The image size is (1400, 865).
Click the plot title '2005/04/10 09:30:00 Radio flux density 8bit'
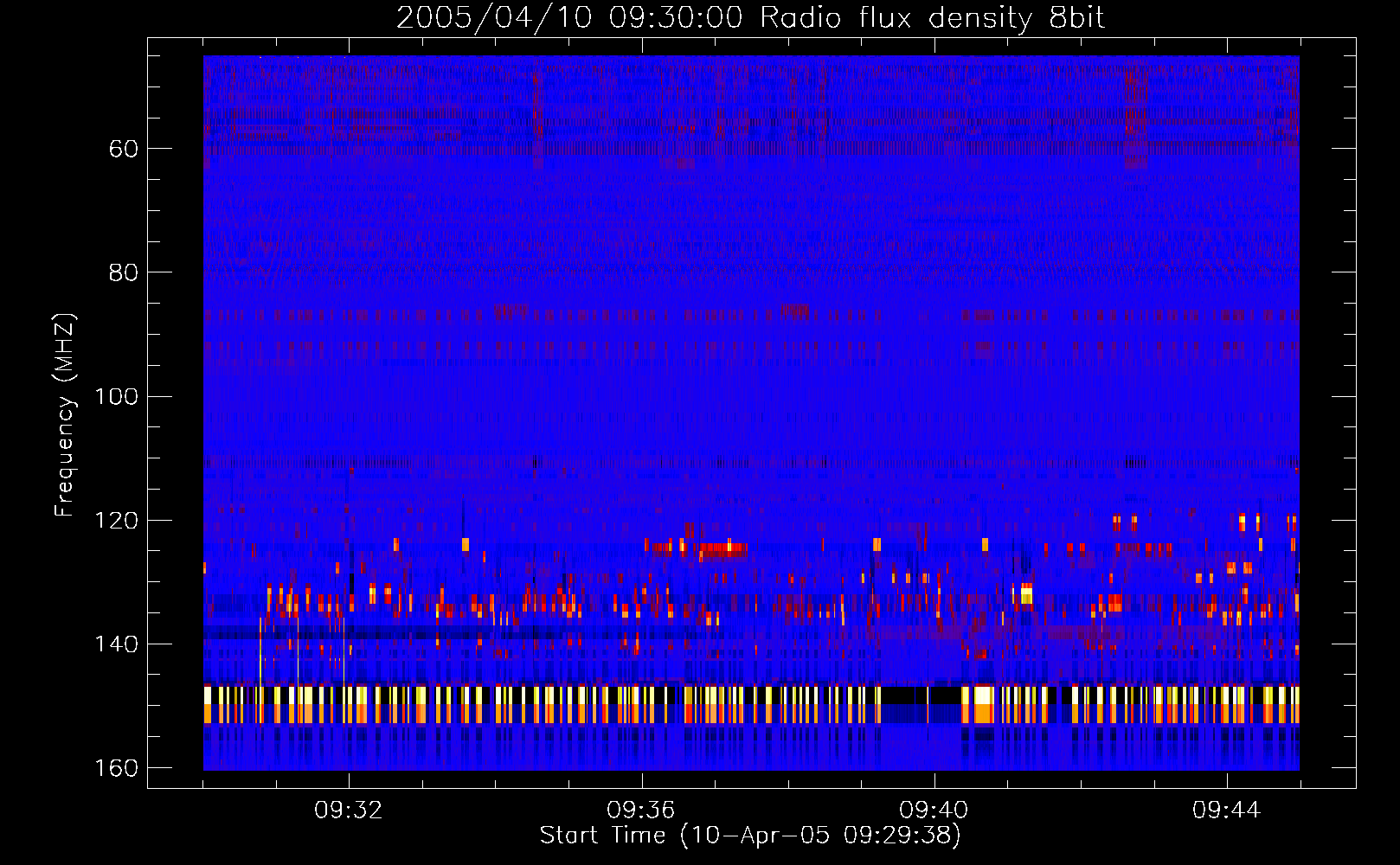click(x=750, y=18)
